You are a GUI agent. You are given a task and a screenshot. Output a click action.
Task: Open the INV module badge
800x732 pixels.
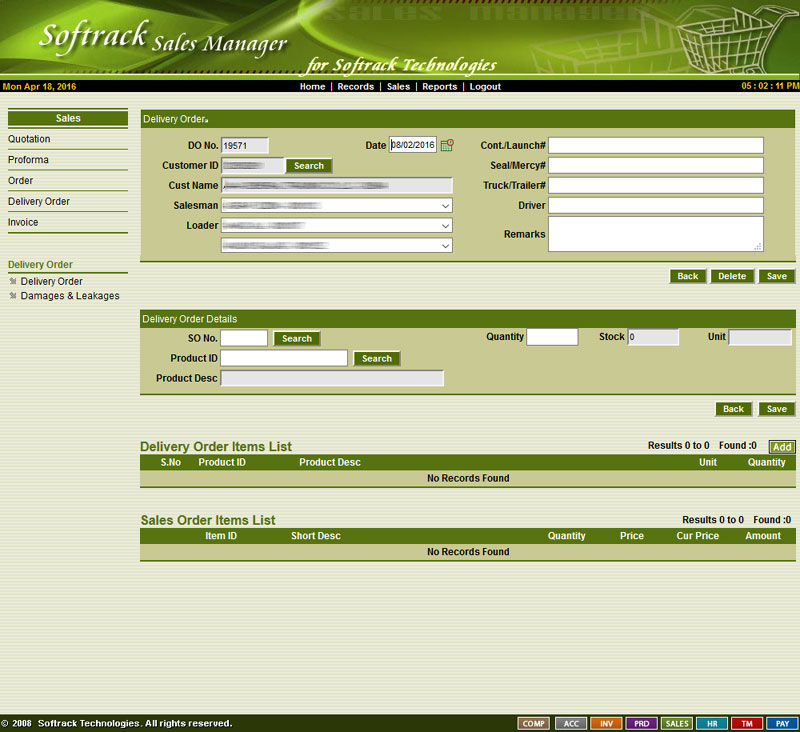[x=606, y=723]
